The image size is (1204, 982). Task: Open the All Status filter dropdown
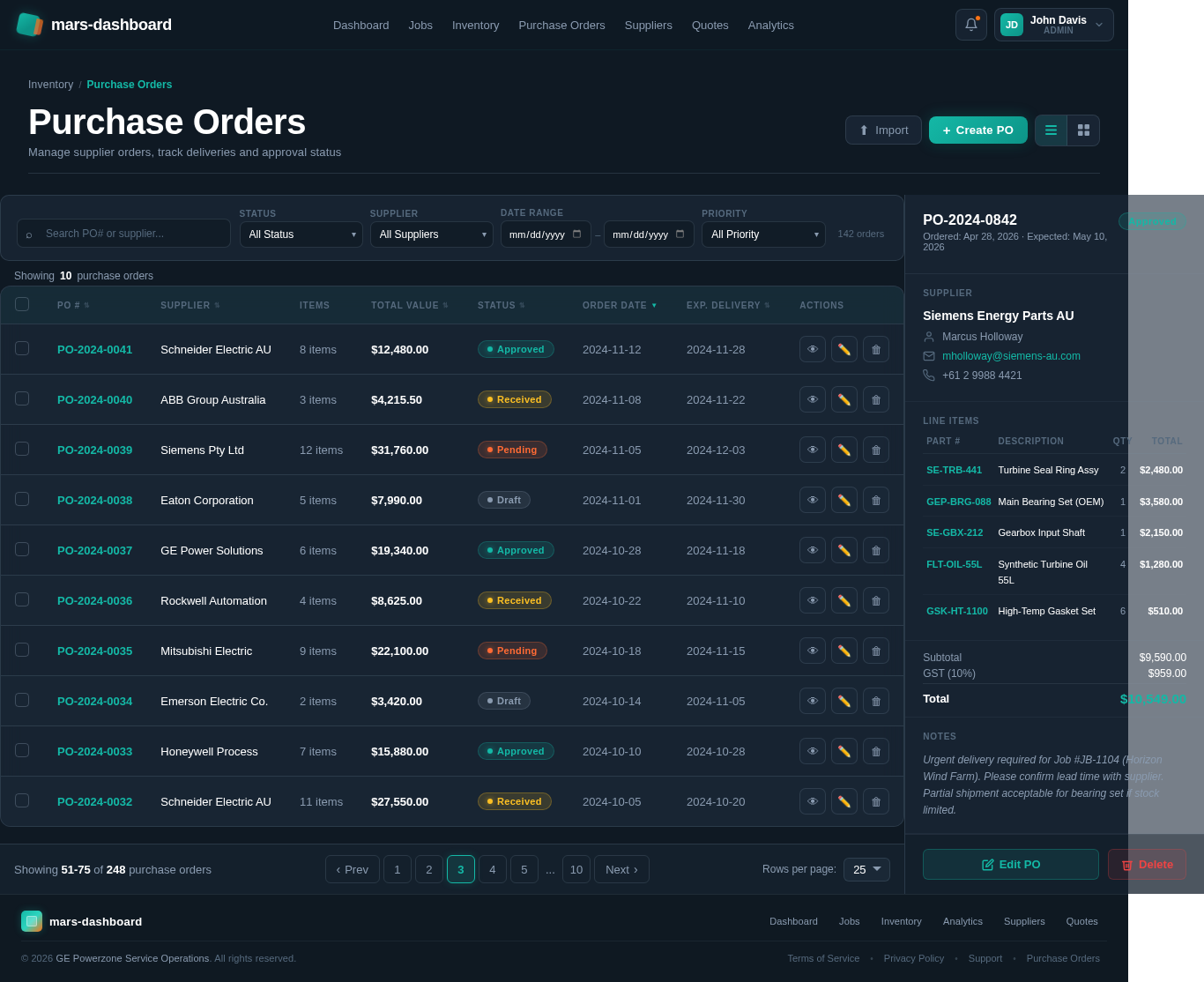click(301, 234)
